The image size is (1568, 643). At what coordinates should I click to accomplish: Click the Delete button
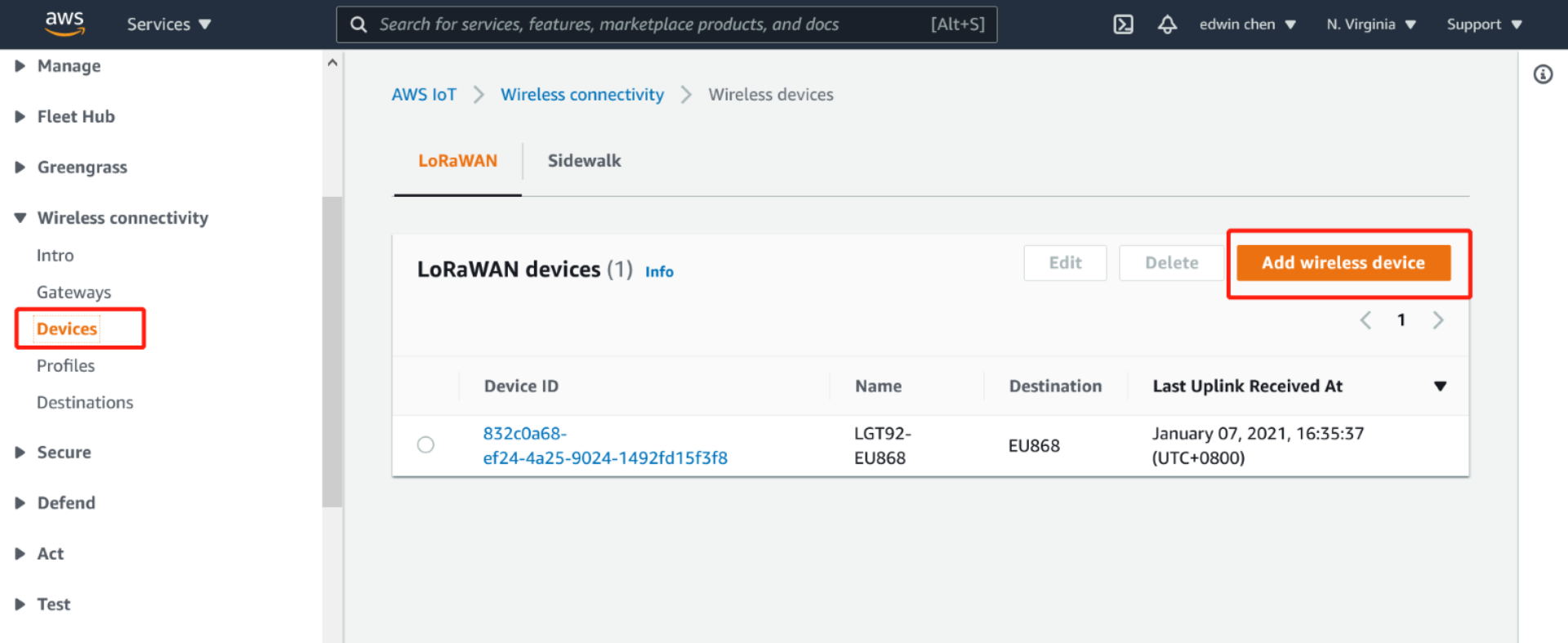click(x=1171, y=263)
